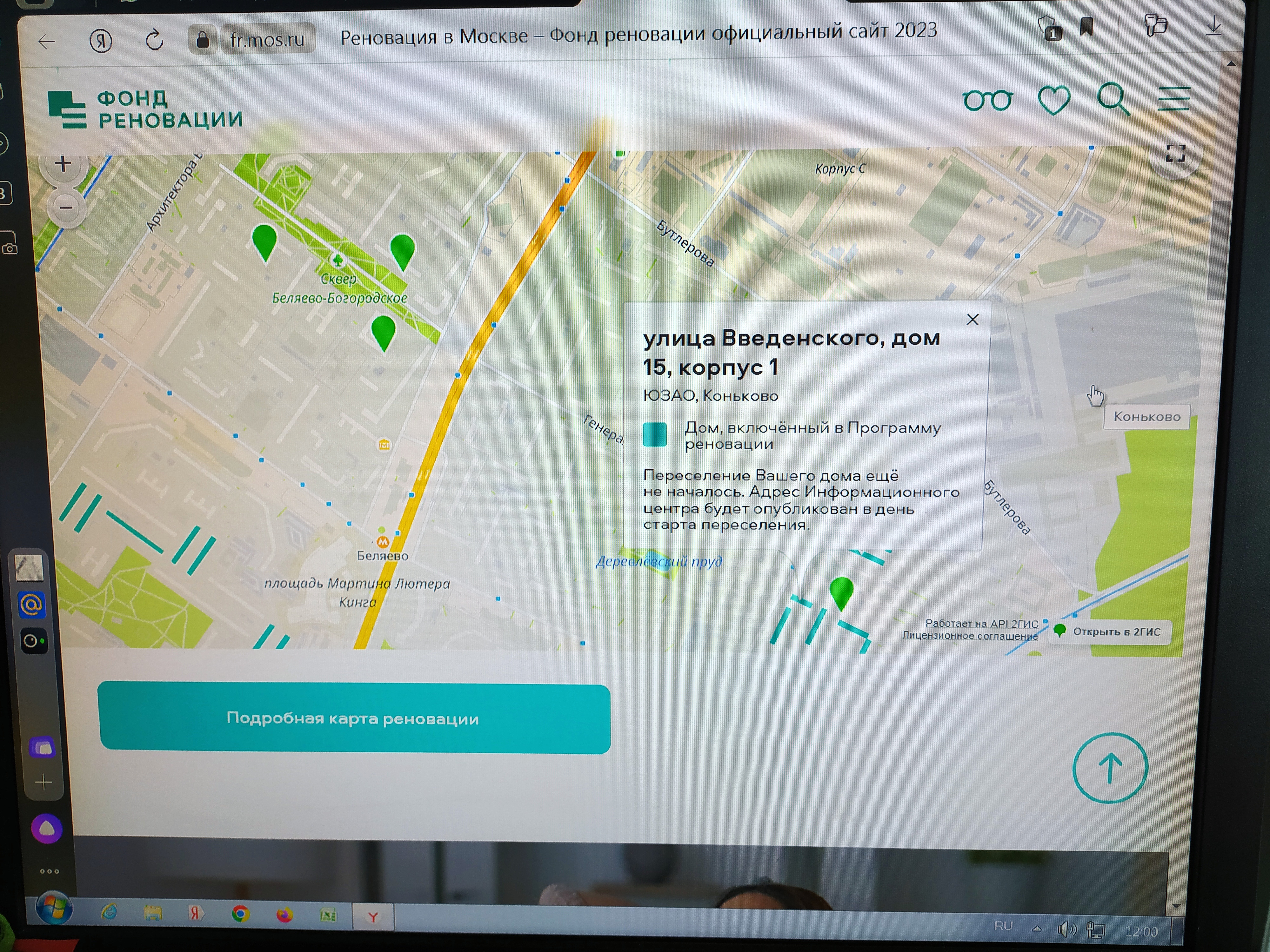Switch to Yandex Browser Y taskbar button
The width and height of the screenshot is (1270, 952).
(x=373, y=918)
